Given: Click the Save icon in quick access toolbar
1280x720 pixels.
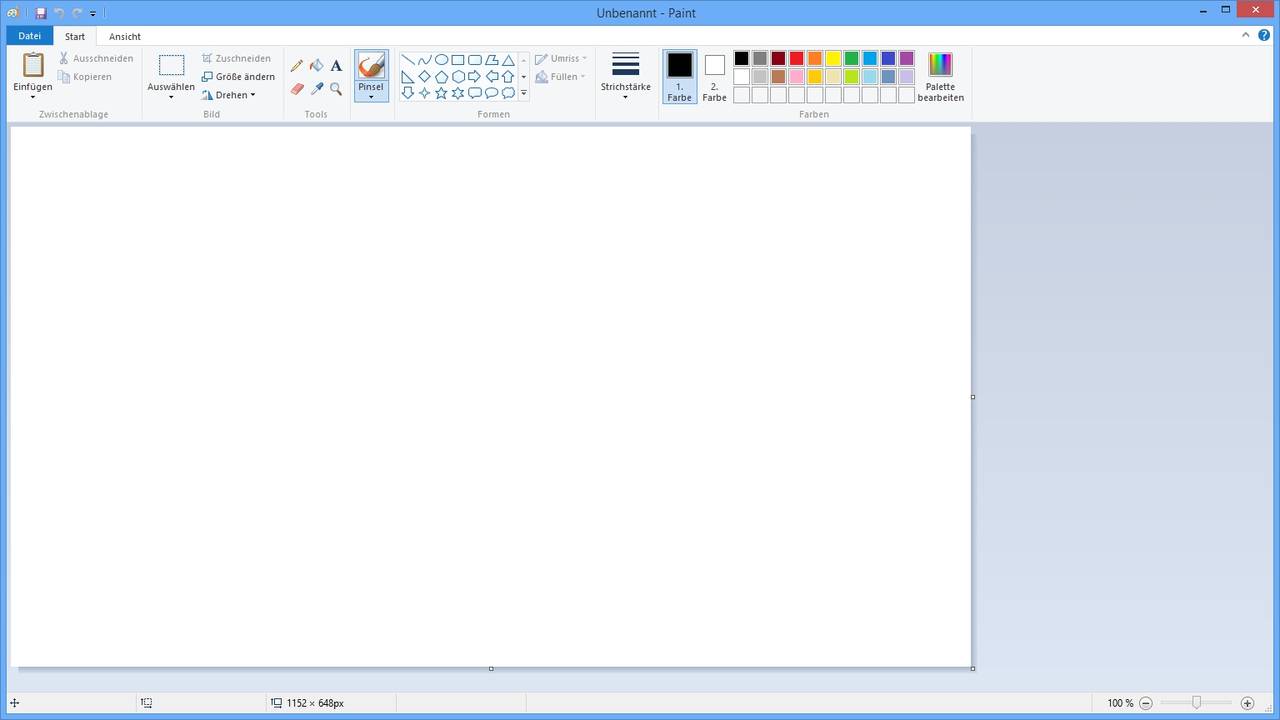Looking at the screenshot, I should click(x=41, y=13).
